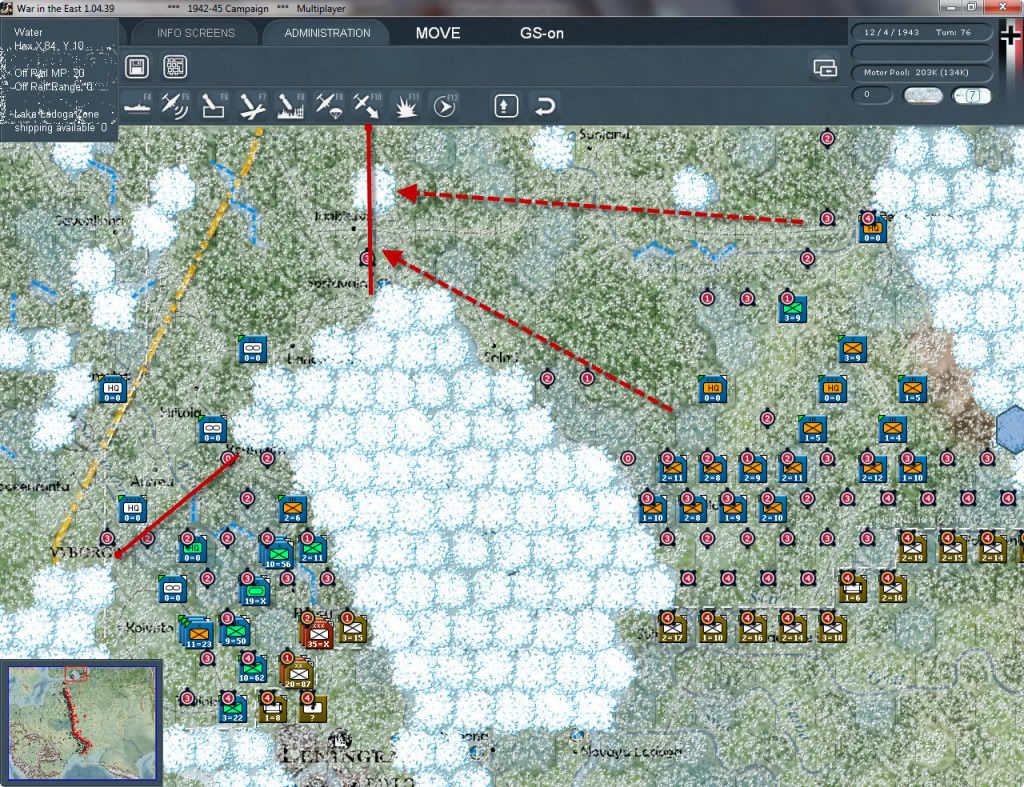Click the weather cloud indicator button
The height and width of the screenshot is (787, 1024).
click(922, 95)
